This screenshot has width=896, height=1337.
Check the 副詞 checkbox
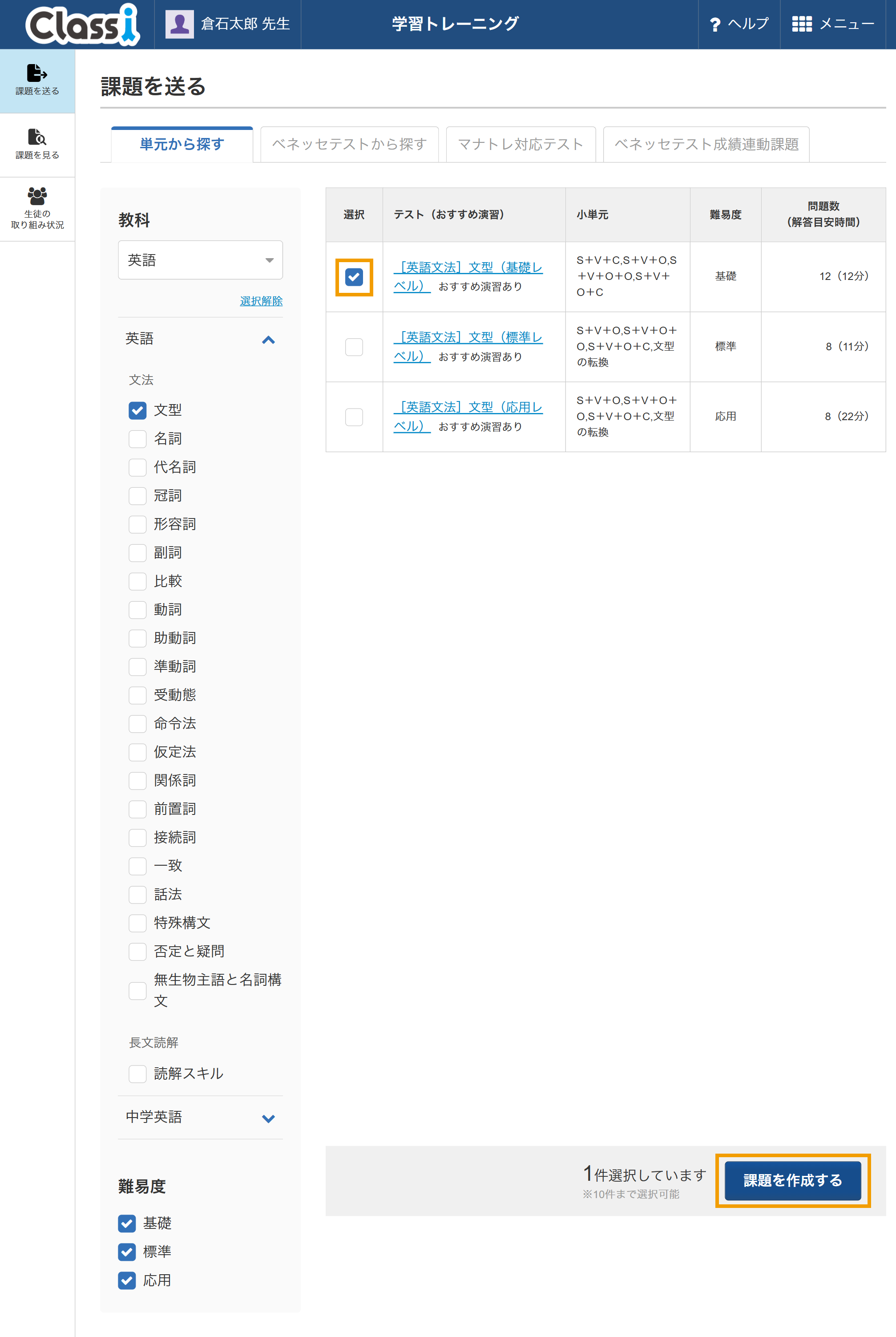pos(137,553)
